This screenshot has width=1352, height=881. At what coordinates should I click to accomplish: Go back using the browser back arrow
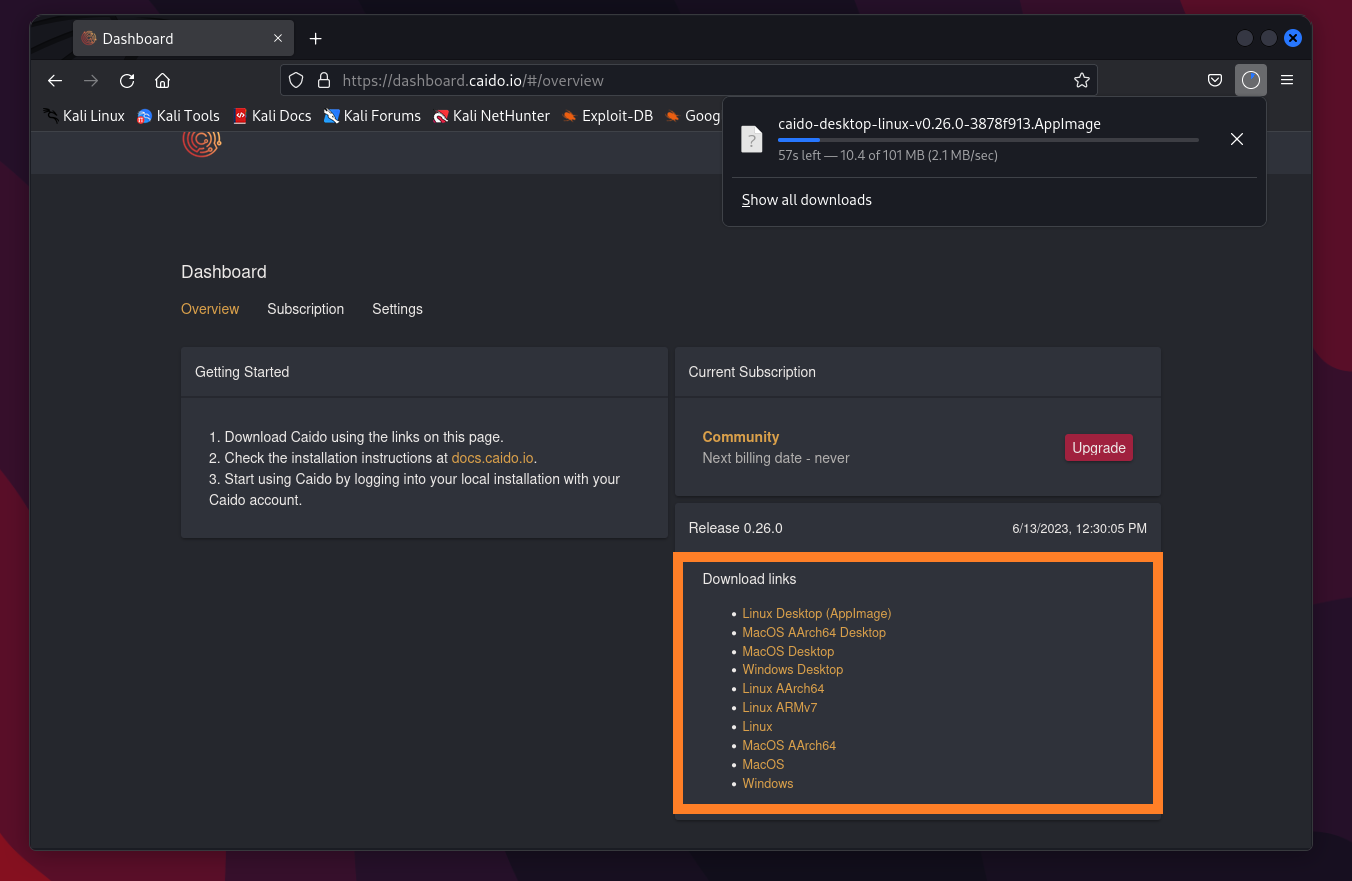55,80
